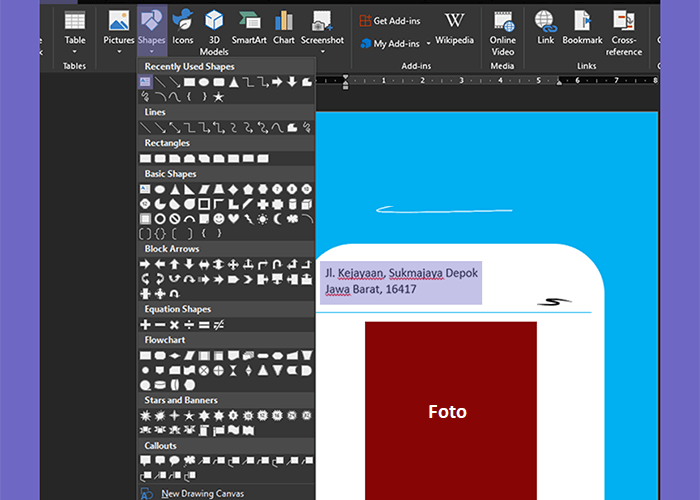Pick the minus sign in Equation Shapes
Screen dimensions: 700x500
coord(160,325)
